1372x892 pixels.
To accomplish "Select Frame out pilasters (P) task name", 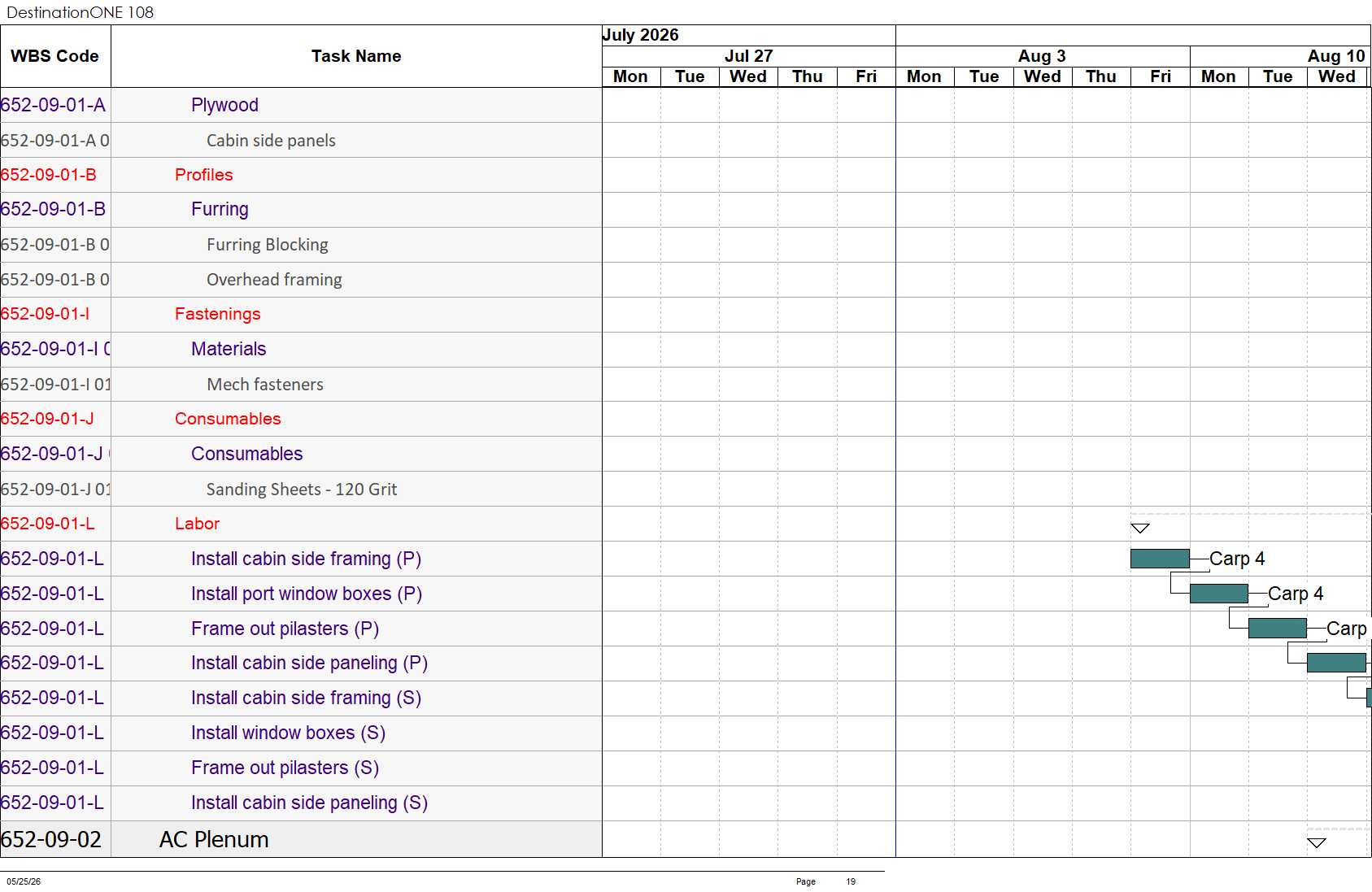I will (x=285, y=629).
